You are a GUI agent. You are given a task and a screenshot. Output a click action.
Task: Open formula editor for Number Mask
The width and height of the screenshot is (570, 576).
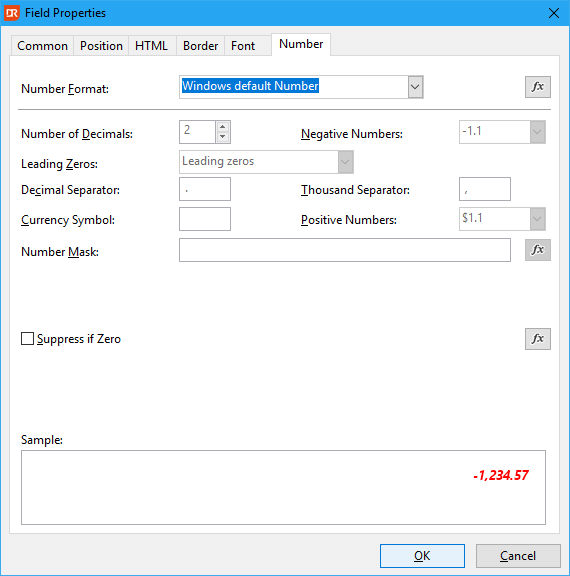tap(537, 250)
